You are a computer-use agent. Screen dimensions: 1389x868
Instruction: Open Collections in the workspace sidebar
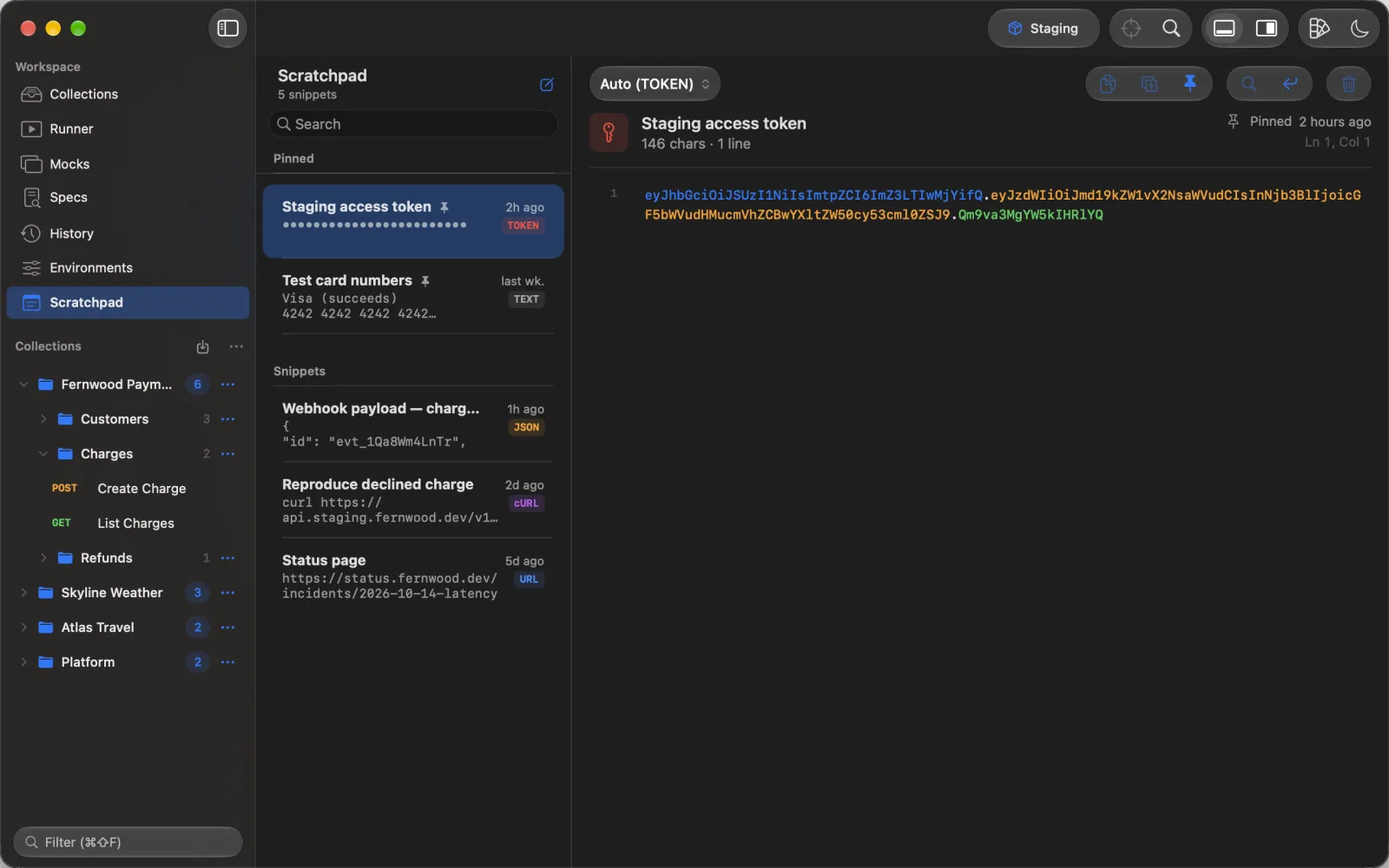pyautogui.click(x=128, y=94)
